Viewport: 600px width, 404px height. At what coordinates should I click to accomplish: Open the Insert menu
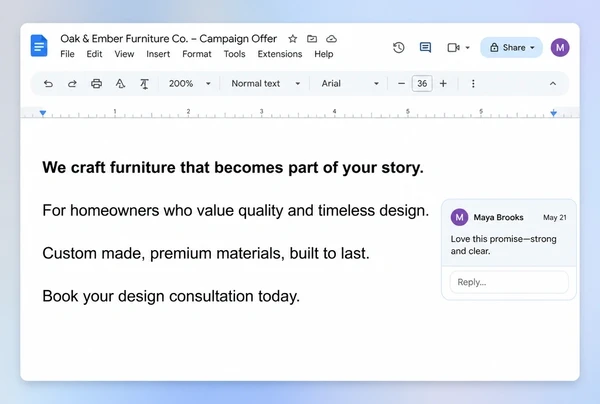click(158, 54)
